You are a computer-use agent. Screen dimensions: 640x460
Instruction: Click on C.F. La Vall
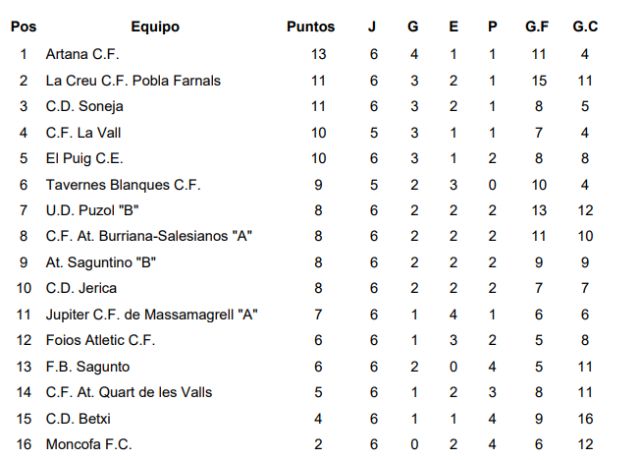click(x=83, y=133)
